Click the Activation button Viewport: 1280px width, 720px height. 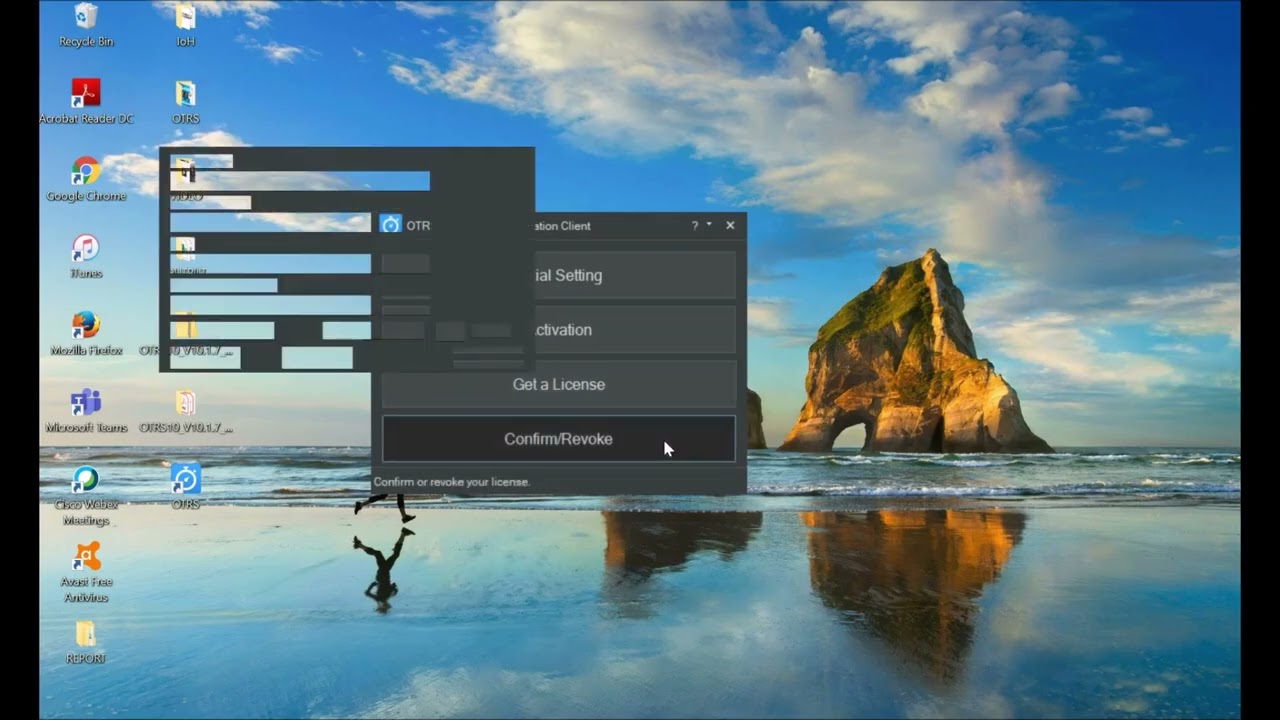coord(559,330)
